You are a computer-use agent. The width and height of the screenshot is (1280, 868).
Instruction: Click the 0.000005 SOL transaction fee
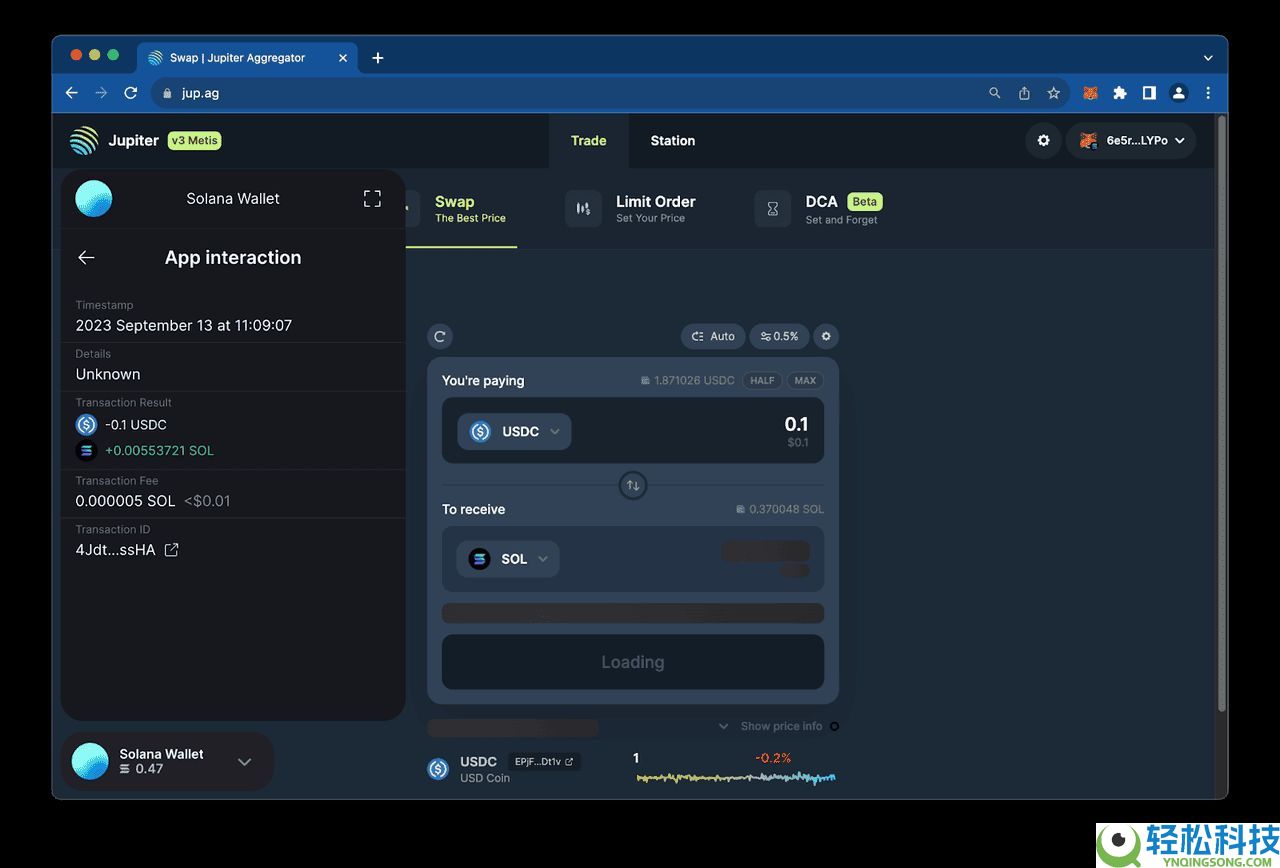(125, 501)
